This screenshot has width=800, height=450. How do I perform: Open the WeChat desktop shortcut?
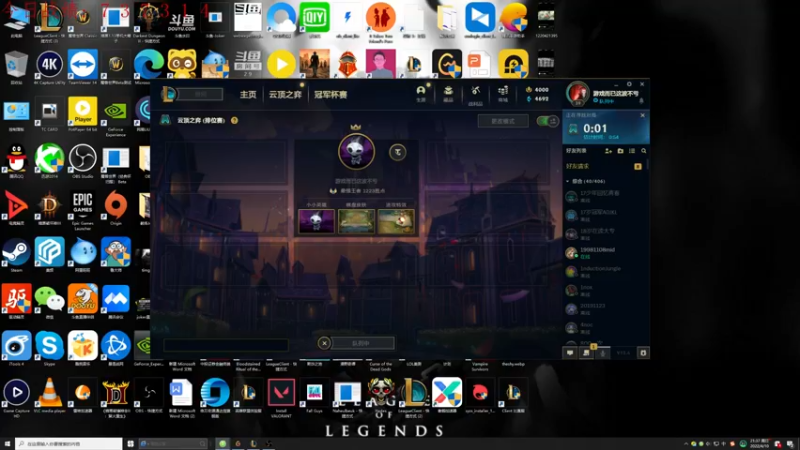(49, 302)
